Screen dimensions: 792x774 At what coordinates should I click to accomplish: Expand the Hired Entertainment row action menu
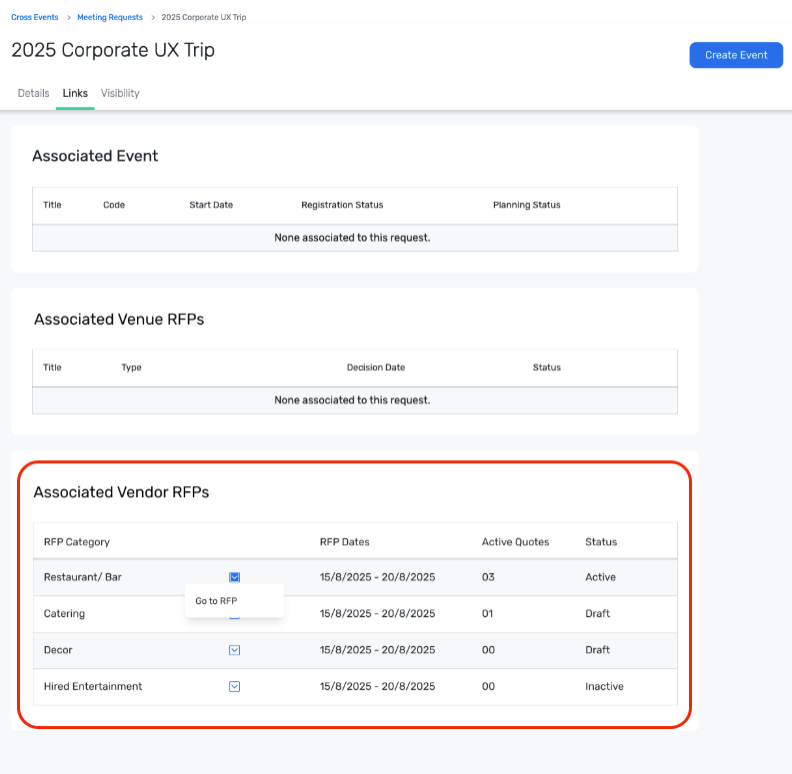(234, 686)
